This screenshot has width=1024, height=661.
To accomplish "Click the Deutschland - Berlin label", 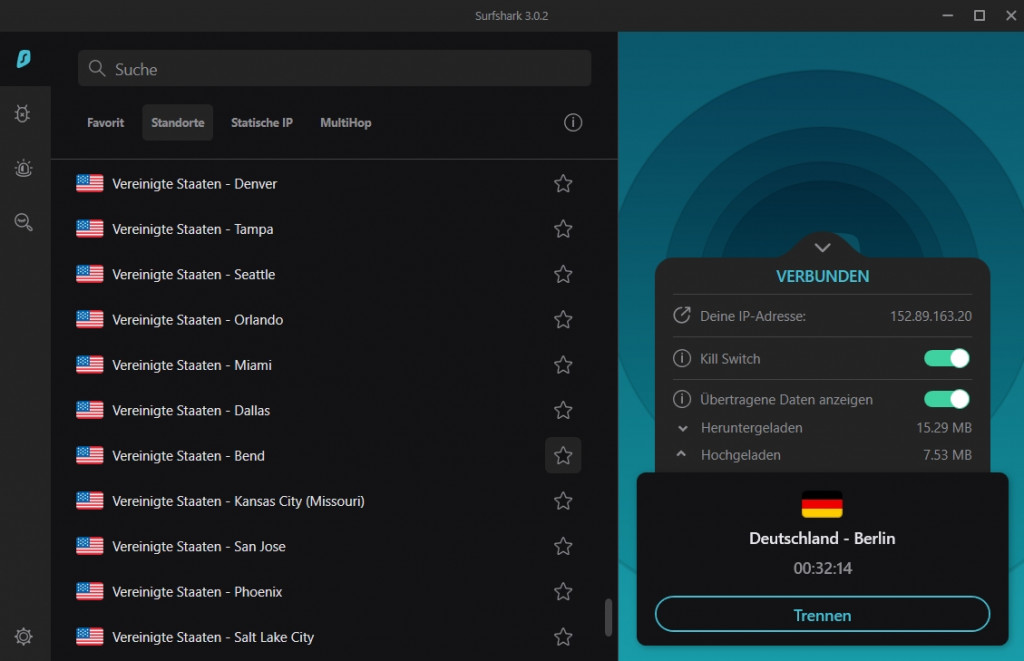I will [822, 538].
